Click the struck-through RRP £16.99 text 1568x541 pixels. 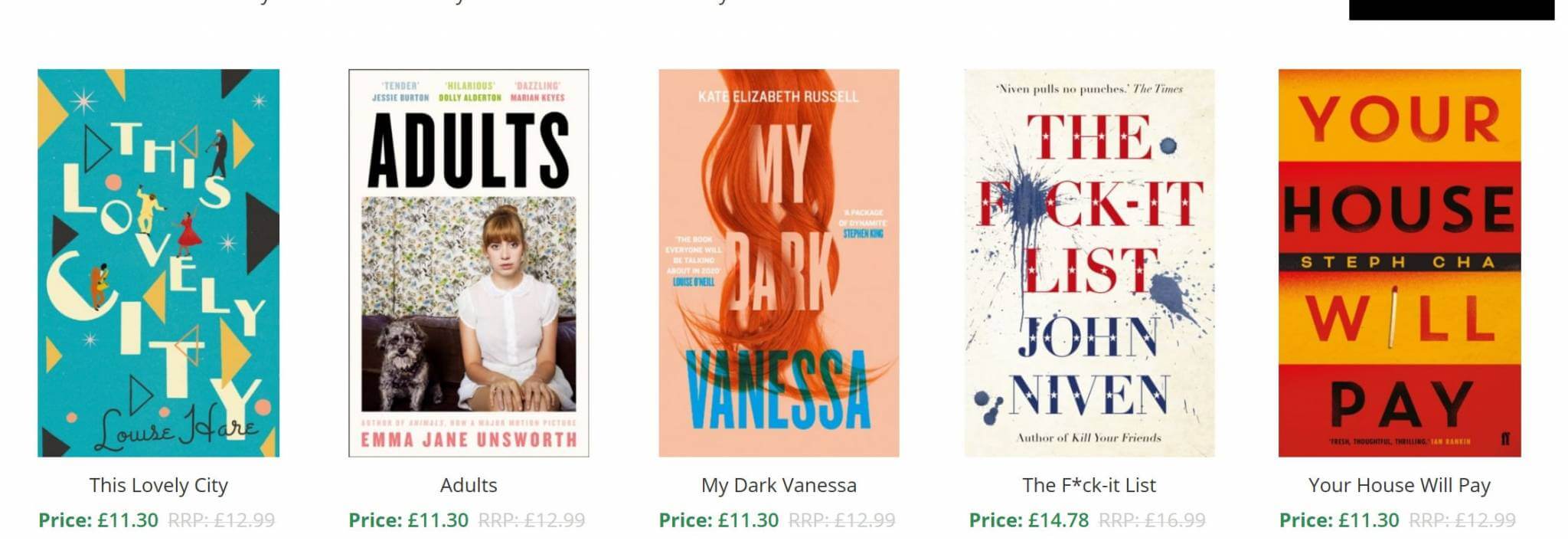point(1152,520)
